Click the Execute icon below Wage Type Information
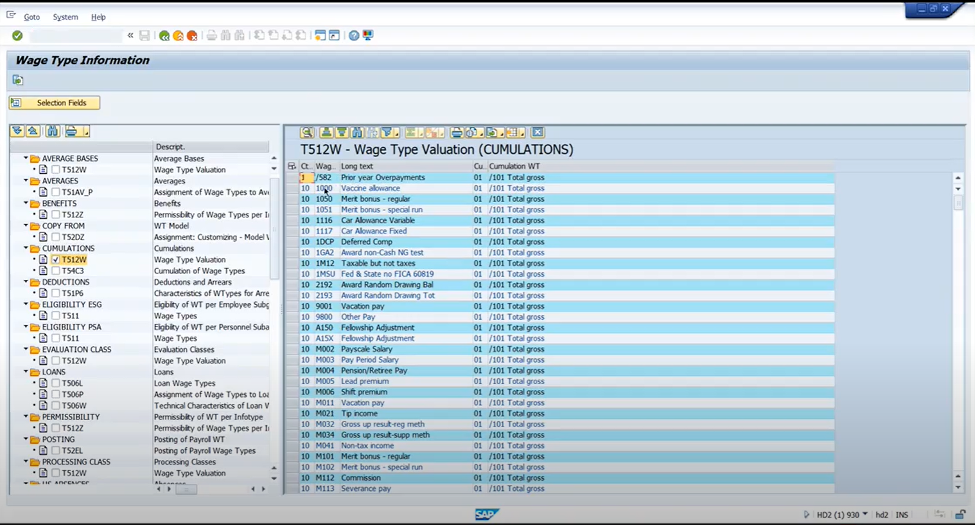Viewport: 977px width, 527px height. [18, 80]
